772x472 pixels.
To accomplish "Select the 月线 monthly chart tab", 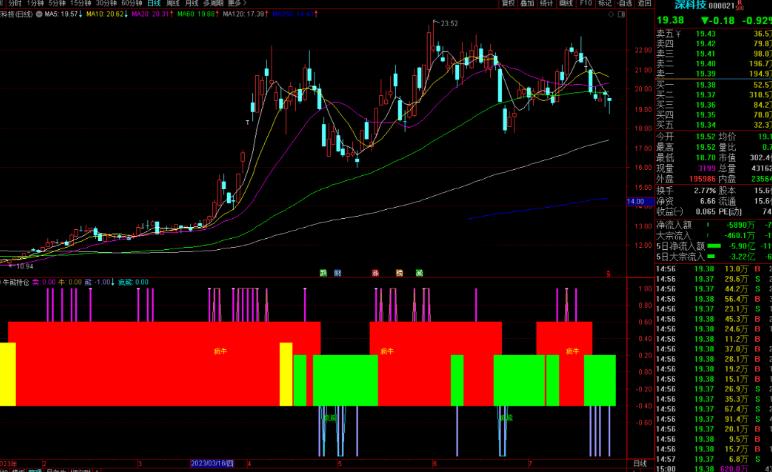I will tap(191, 3).
